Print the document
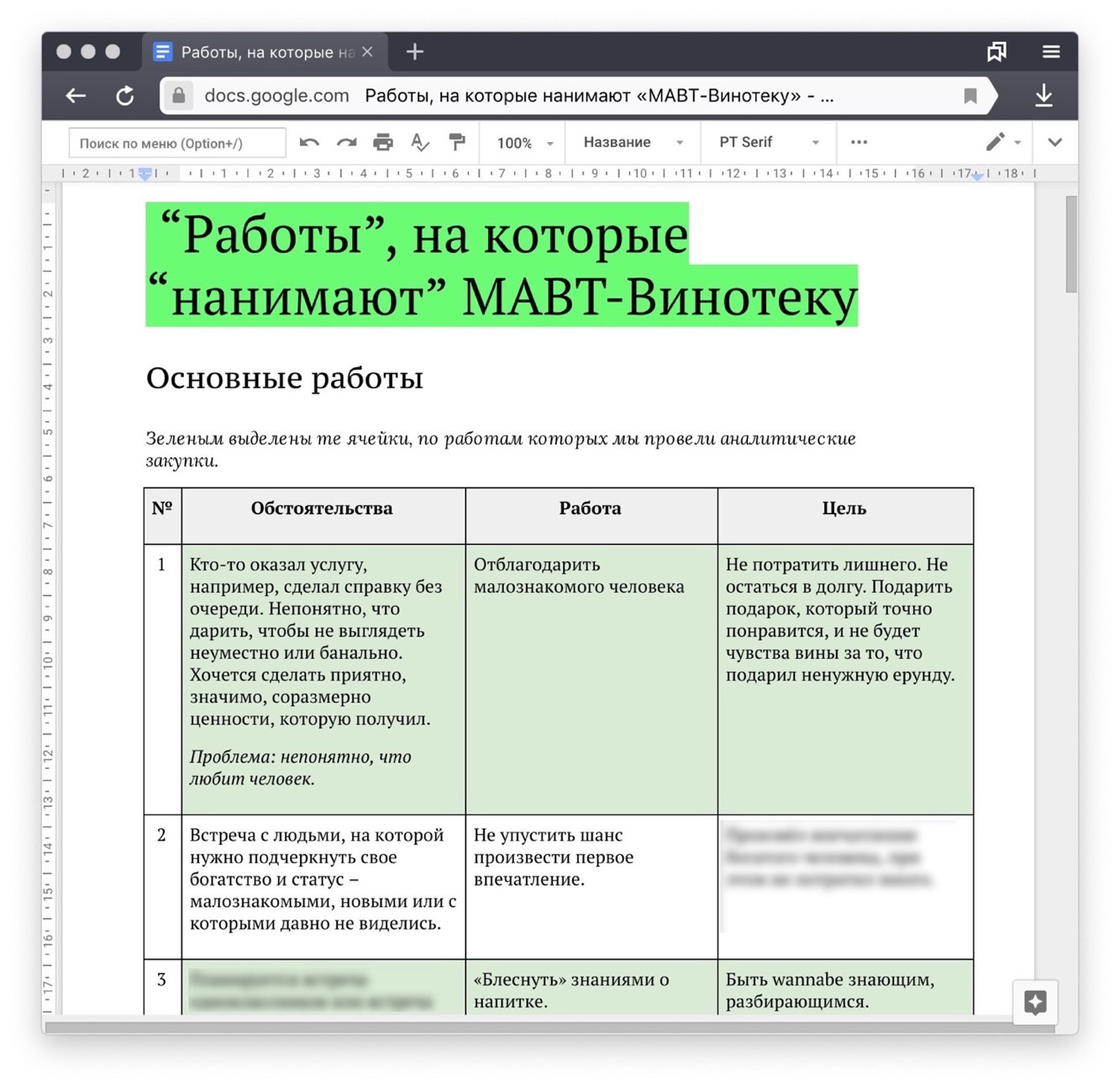 [x=383, y=143]
